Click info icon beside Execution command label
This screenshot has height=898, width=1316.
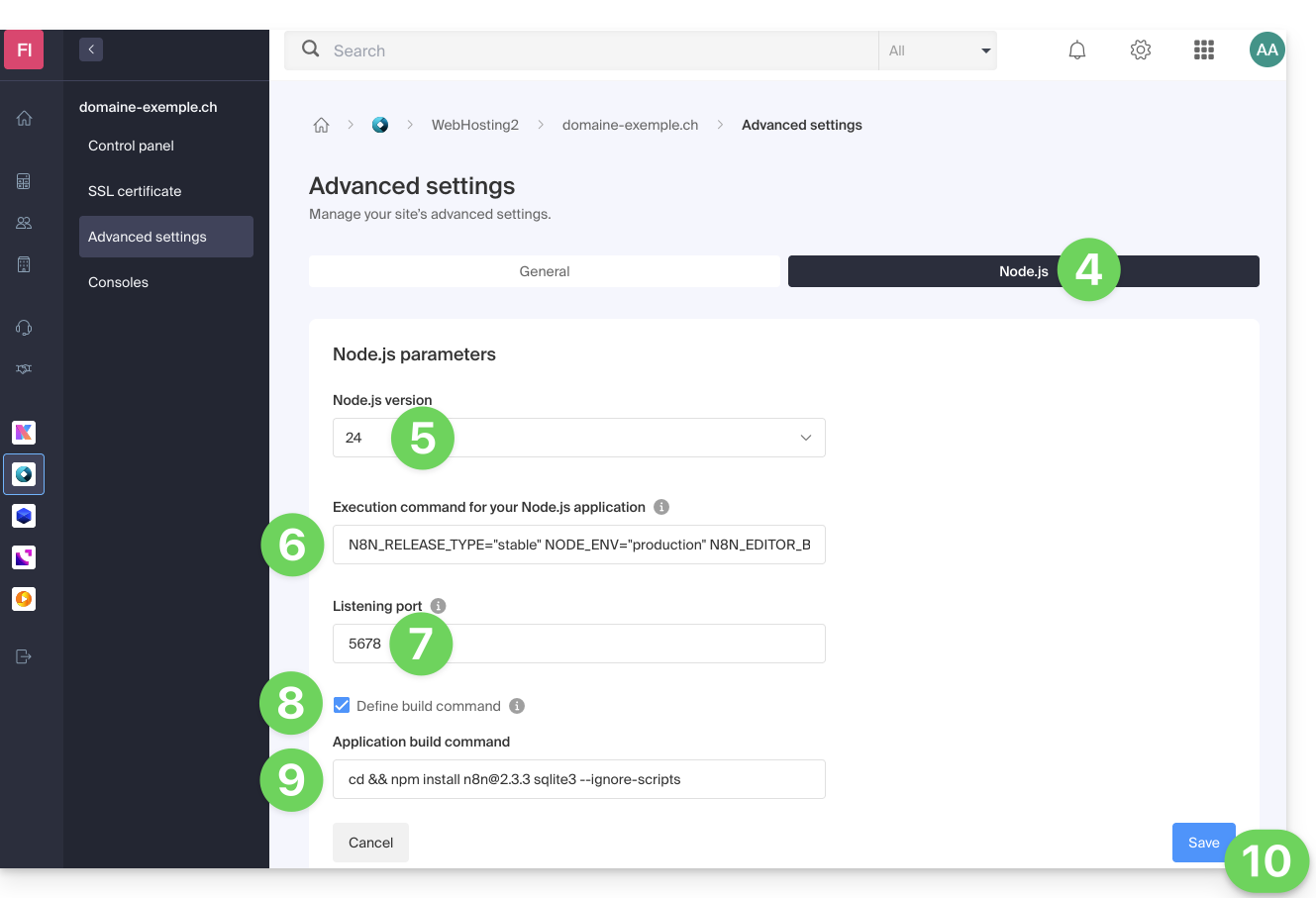coord(661,507)
